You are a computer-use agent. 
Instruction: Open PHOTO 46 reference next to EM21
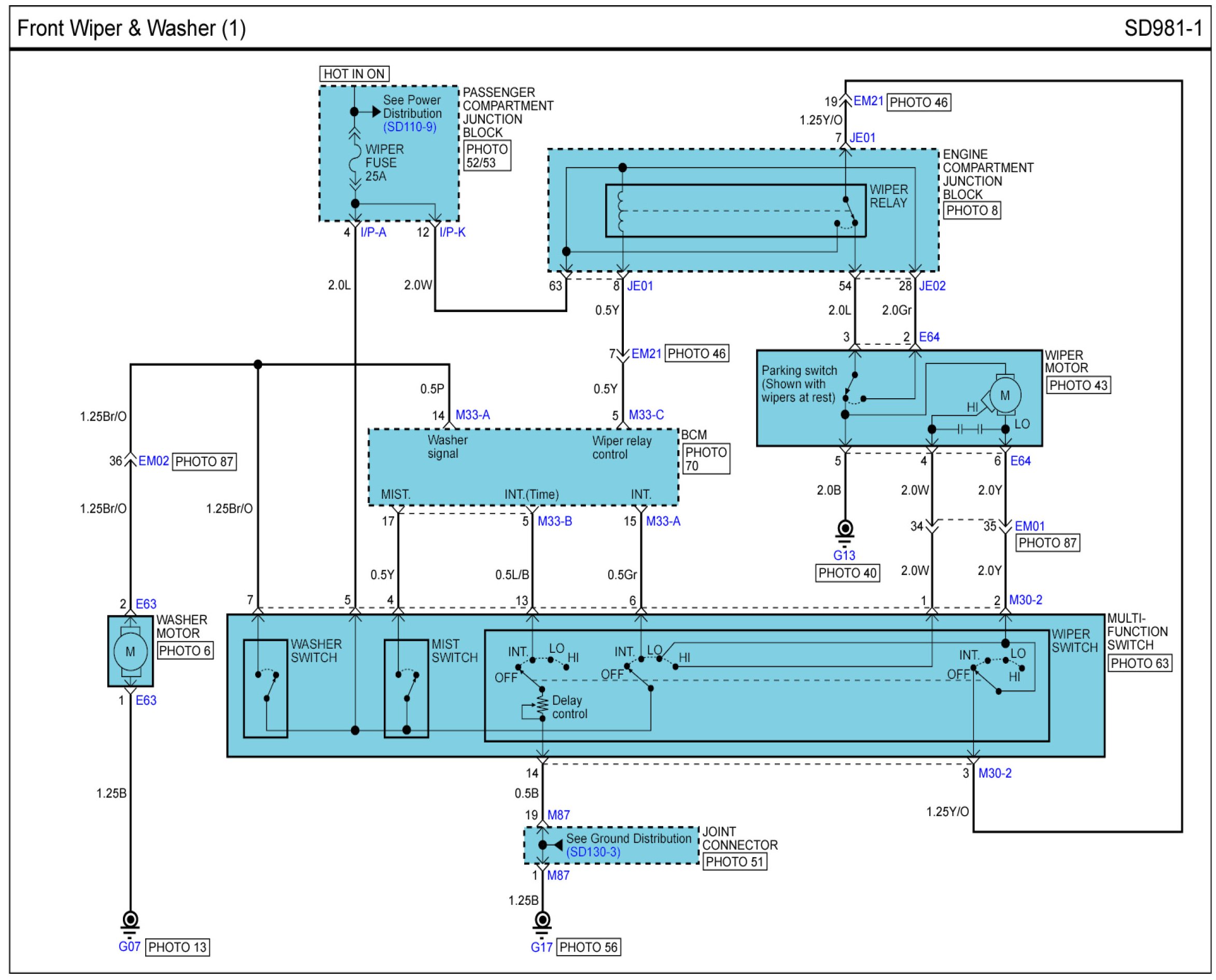[918, 103]
